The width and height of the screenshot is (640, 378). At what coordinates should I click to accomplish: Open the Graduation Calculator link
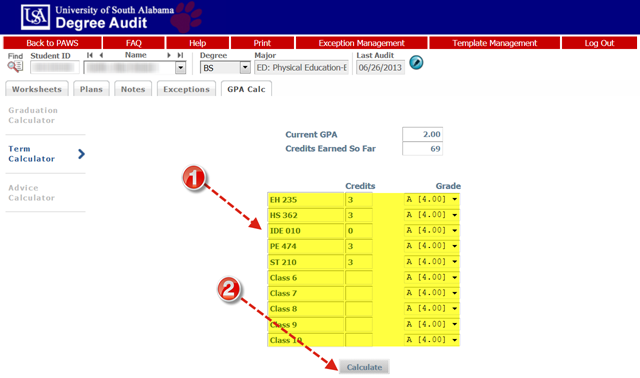(33, 115)
